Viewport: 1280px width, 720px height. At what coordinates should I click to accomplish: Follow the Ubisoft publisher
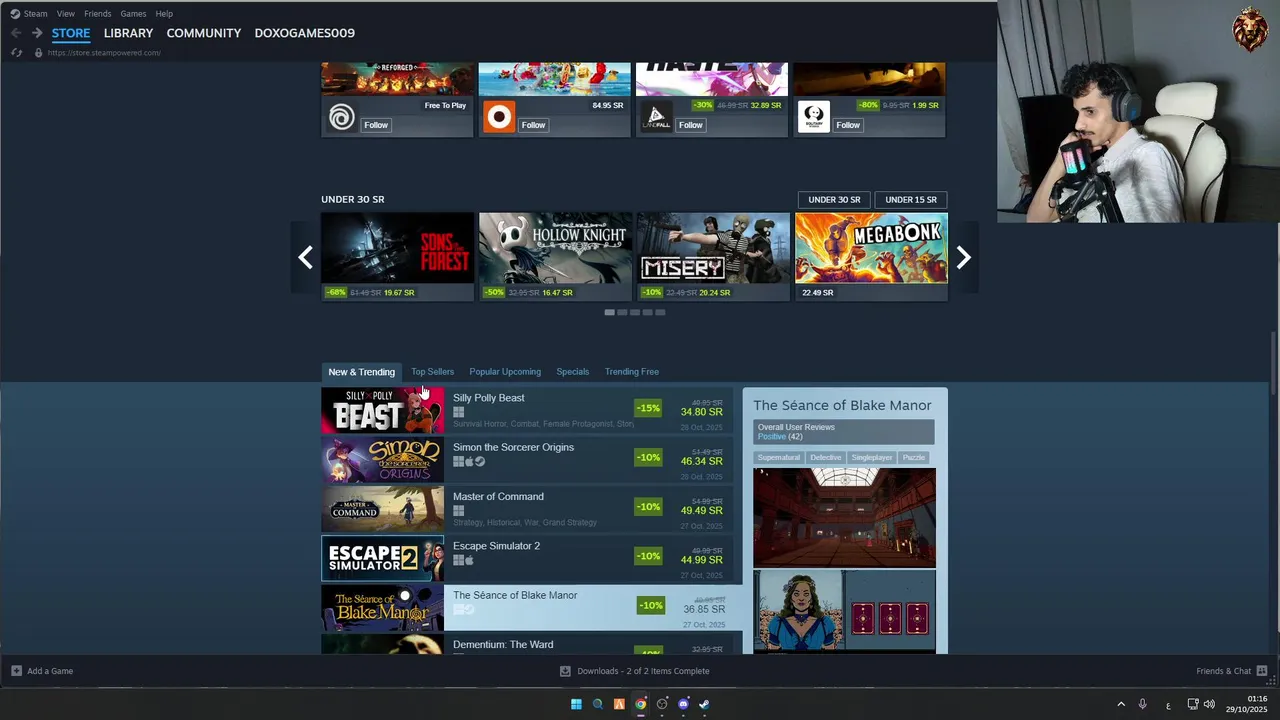pos(376,125)
